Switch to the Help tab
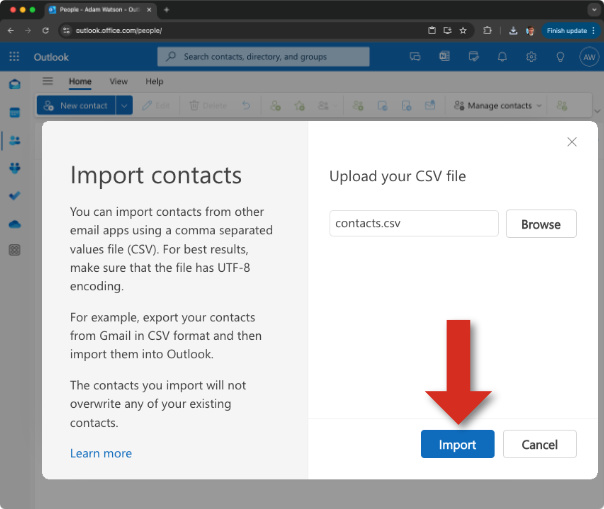The width and height of the screenshot is (604, 509). (x=154, y=81)
